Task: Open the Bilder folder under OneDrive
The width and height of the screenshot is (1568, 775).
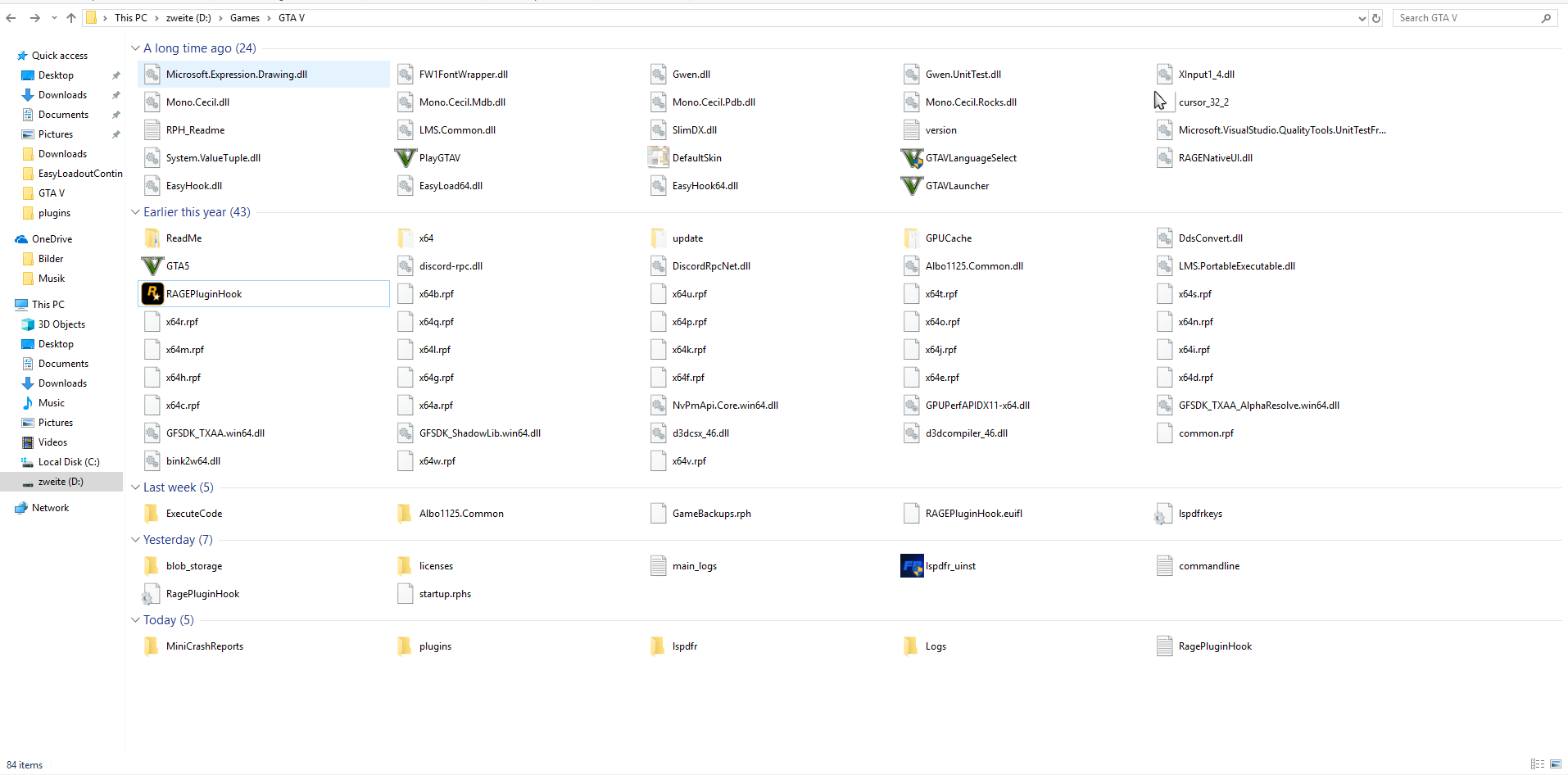Action: (x=51, y=259)
